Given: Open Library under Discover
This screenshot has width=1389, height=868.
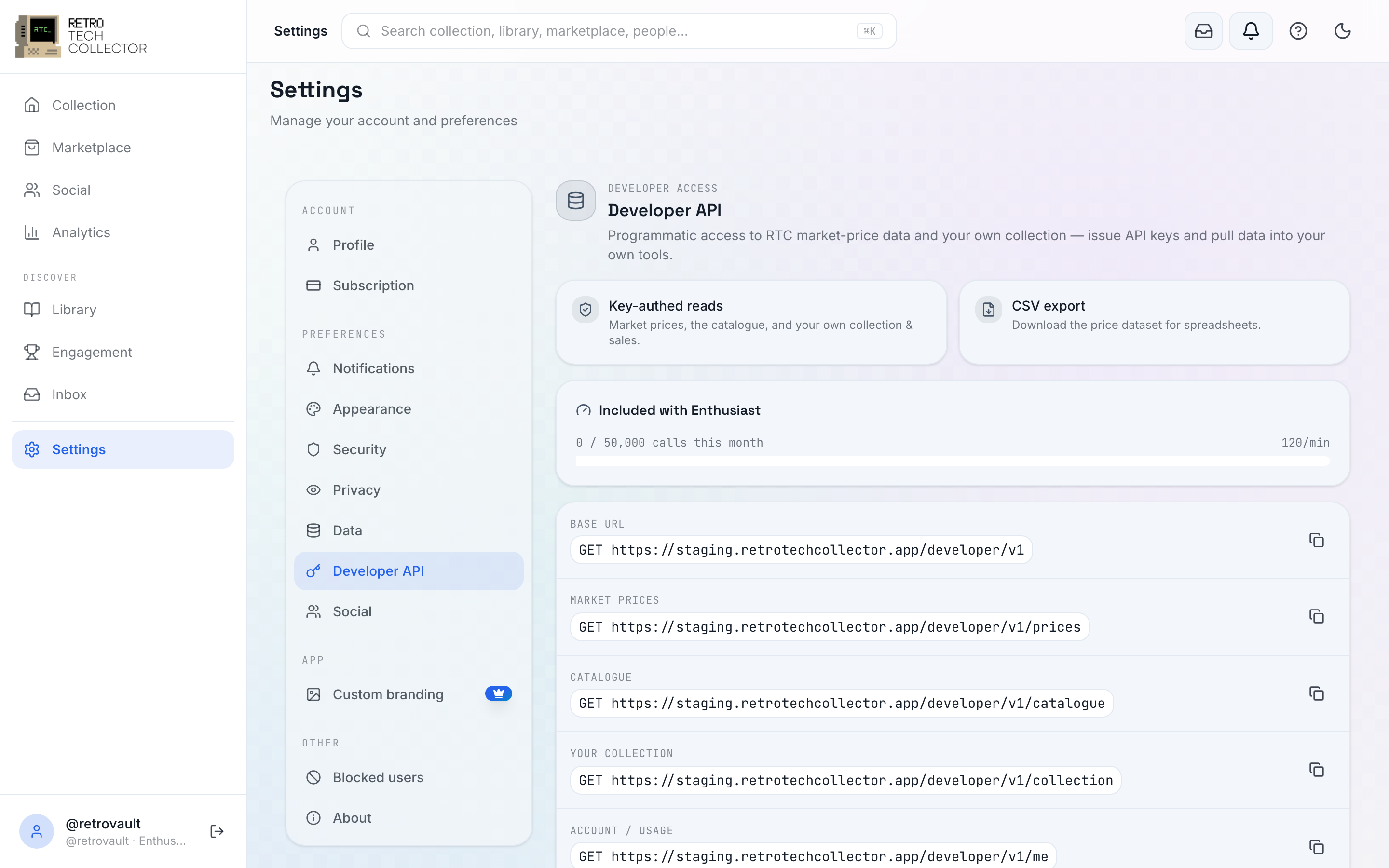Looking at the screenshot, I should click(x=123, y=310).
